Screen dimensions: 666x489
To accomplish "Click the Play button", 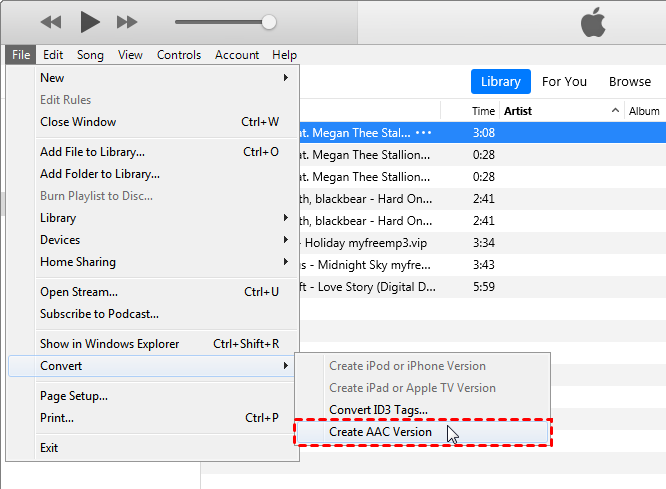I will click(89, 21).
